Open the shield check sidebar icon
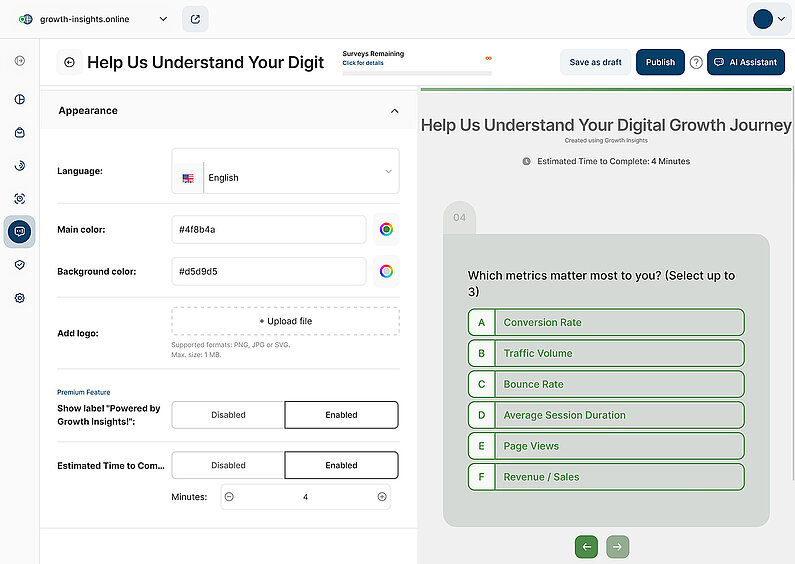 (x=20, y=265)
